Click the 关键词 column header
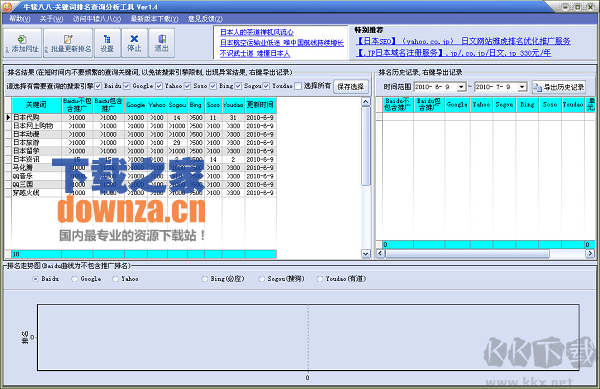 pos(36,105)
